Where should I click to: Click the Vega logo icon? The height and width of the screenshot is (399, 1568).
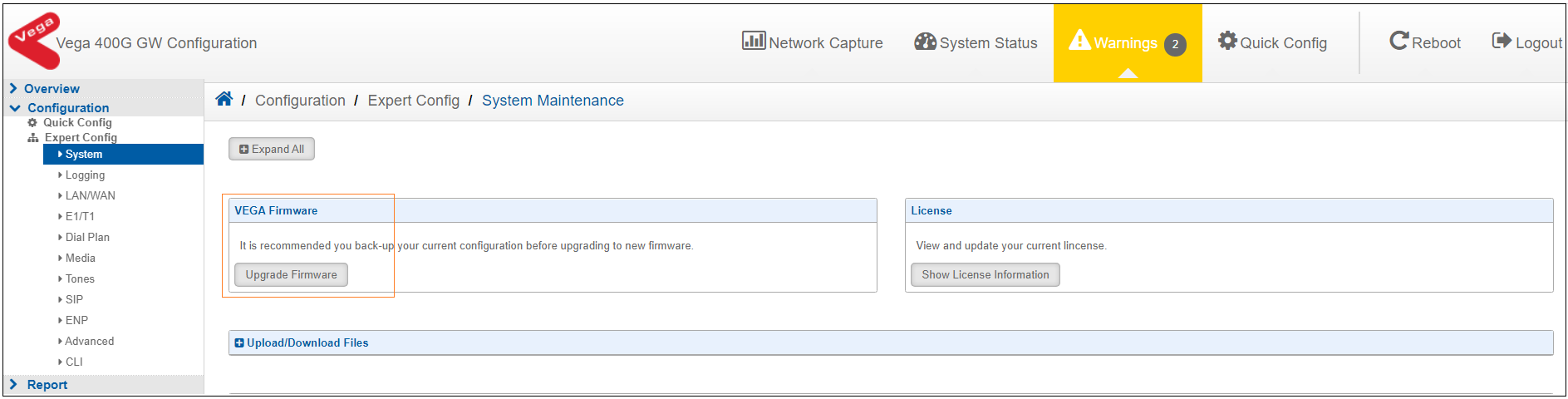tap(34, 40)
